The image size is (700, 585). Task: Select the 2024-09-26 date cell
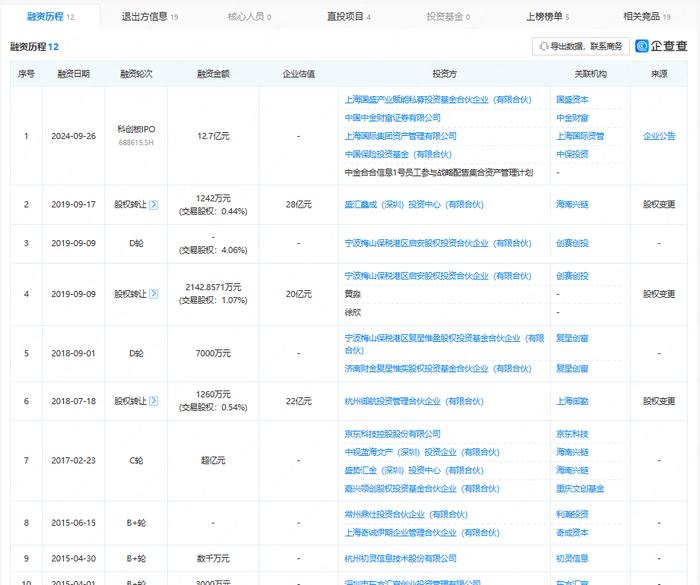[74, 136]
